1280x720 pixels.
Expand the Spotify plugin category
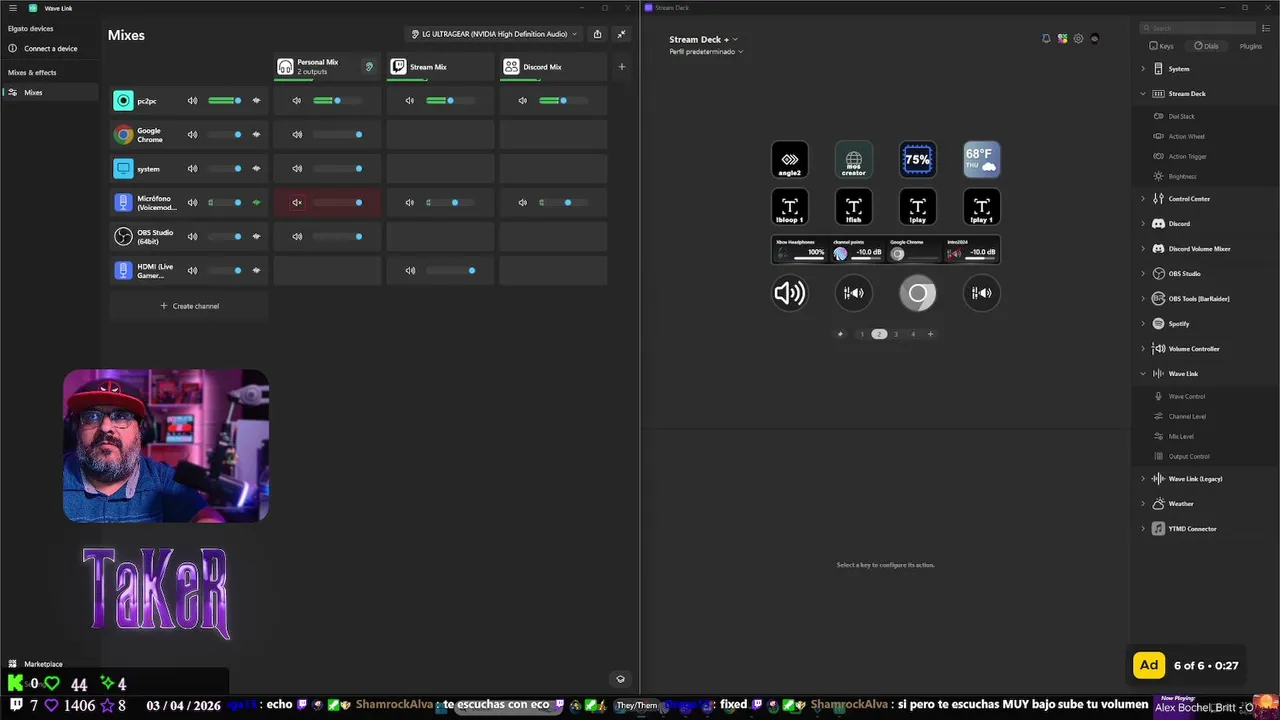(1143, 324)
